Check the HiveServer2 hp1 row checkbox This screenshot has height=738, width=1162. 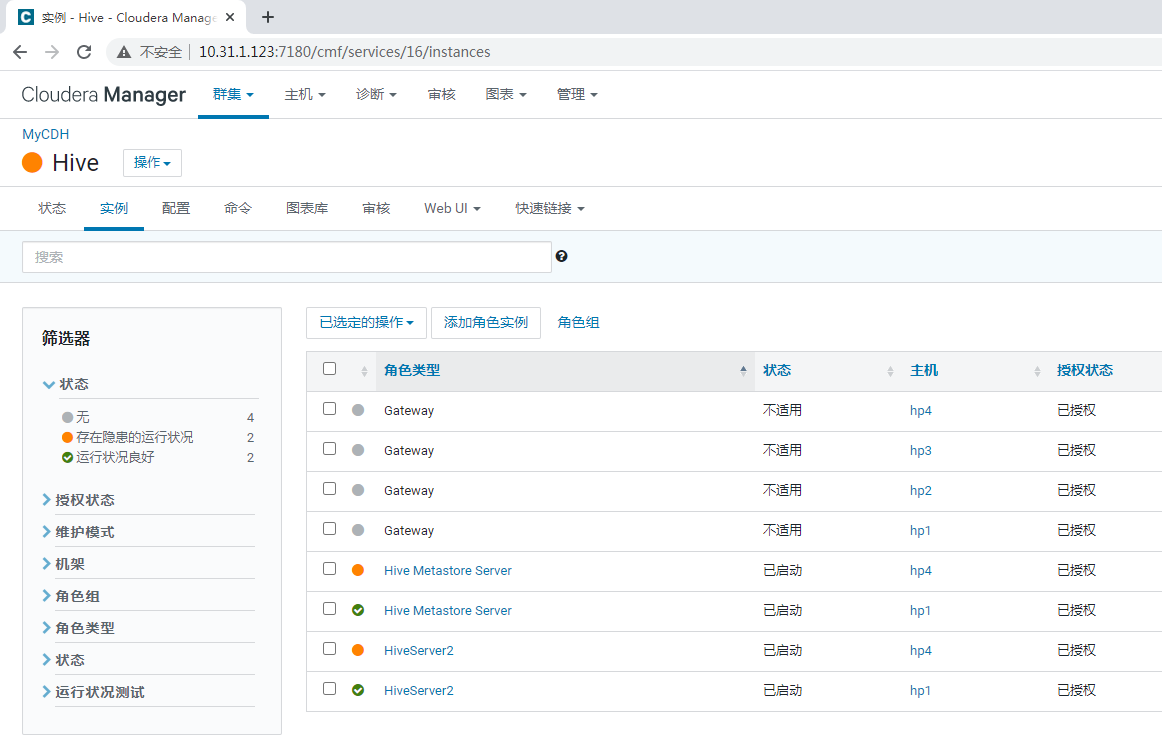pos(330,688)
